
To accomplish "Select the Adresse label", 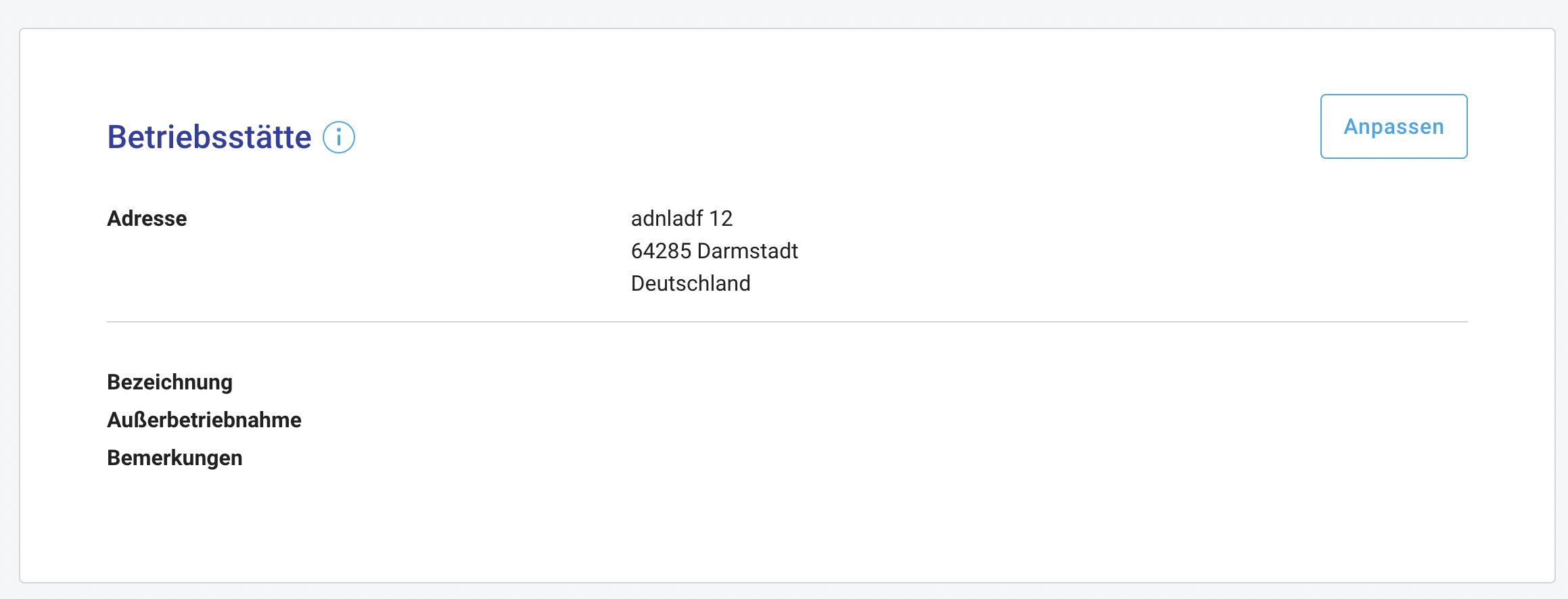I will pyautogui.click(x=147, y=218).
